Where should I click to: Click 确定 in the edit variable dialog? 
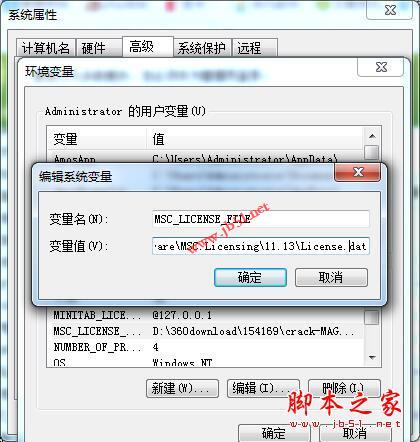point(250,277)
